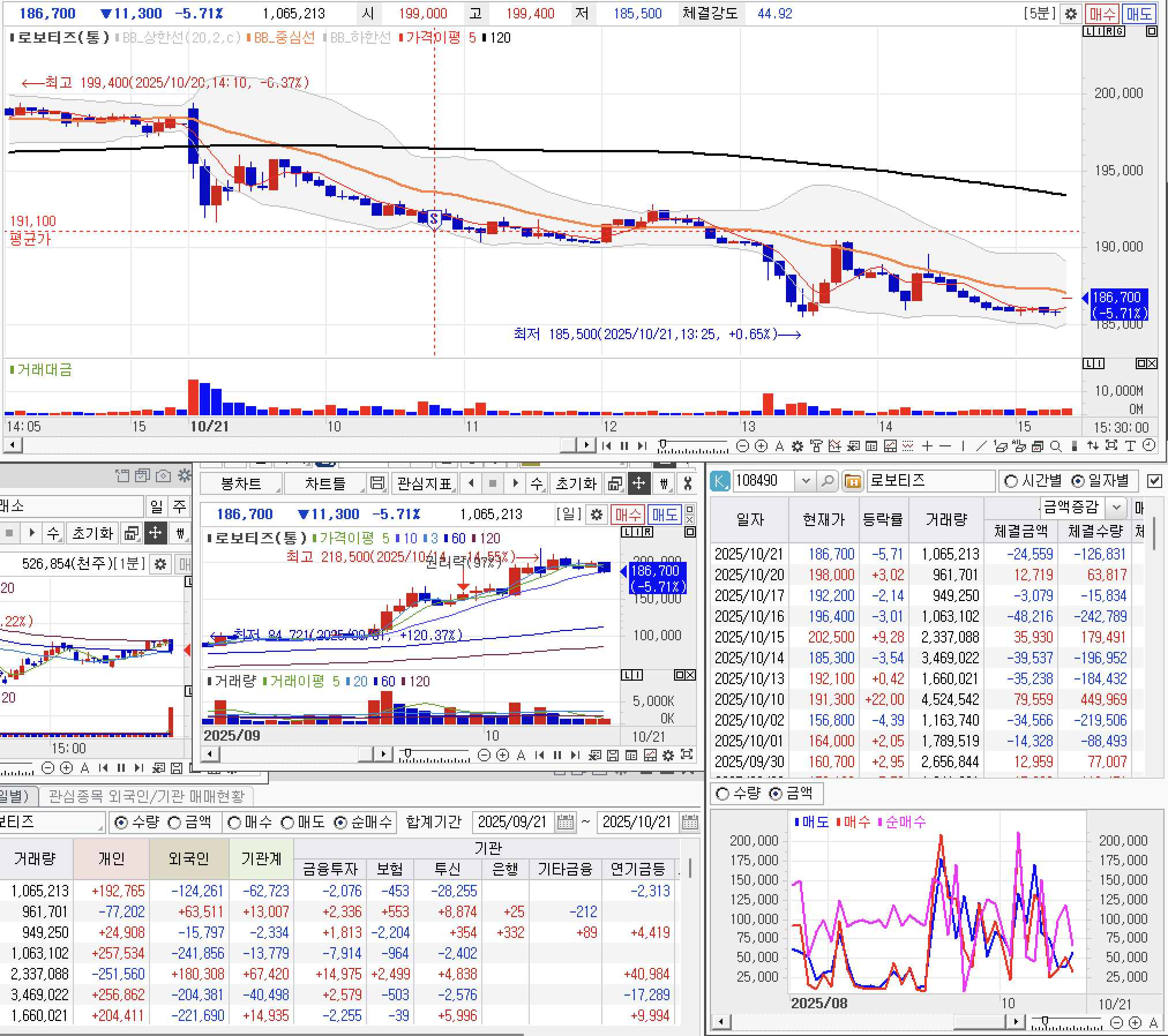The image size is (1168, 1036).
Task: Click the zoom-out minus circle in 5-minute chart toolbar
Action: (x=743, y=446)
